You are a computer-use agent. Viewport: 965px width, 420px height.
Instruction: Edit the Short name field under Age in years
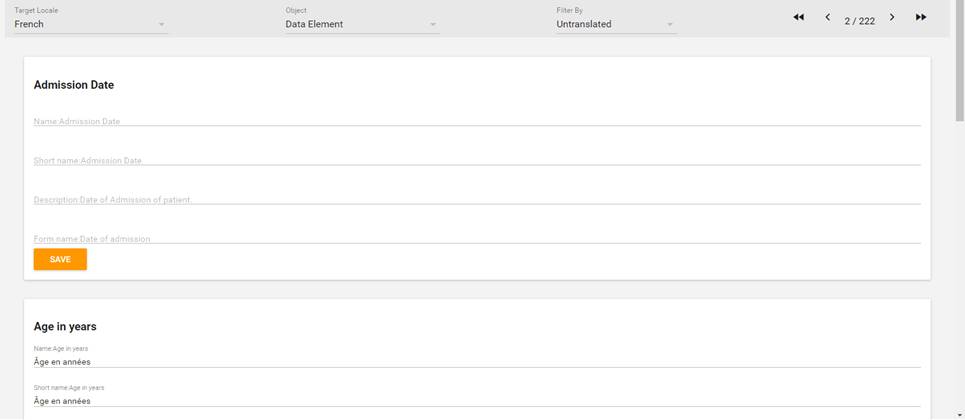click(x=476, y=400)
